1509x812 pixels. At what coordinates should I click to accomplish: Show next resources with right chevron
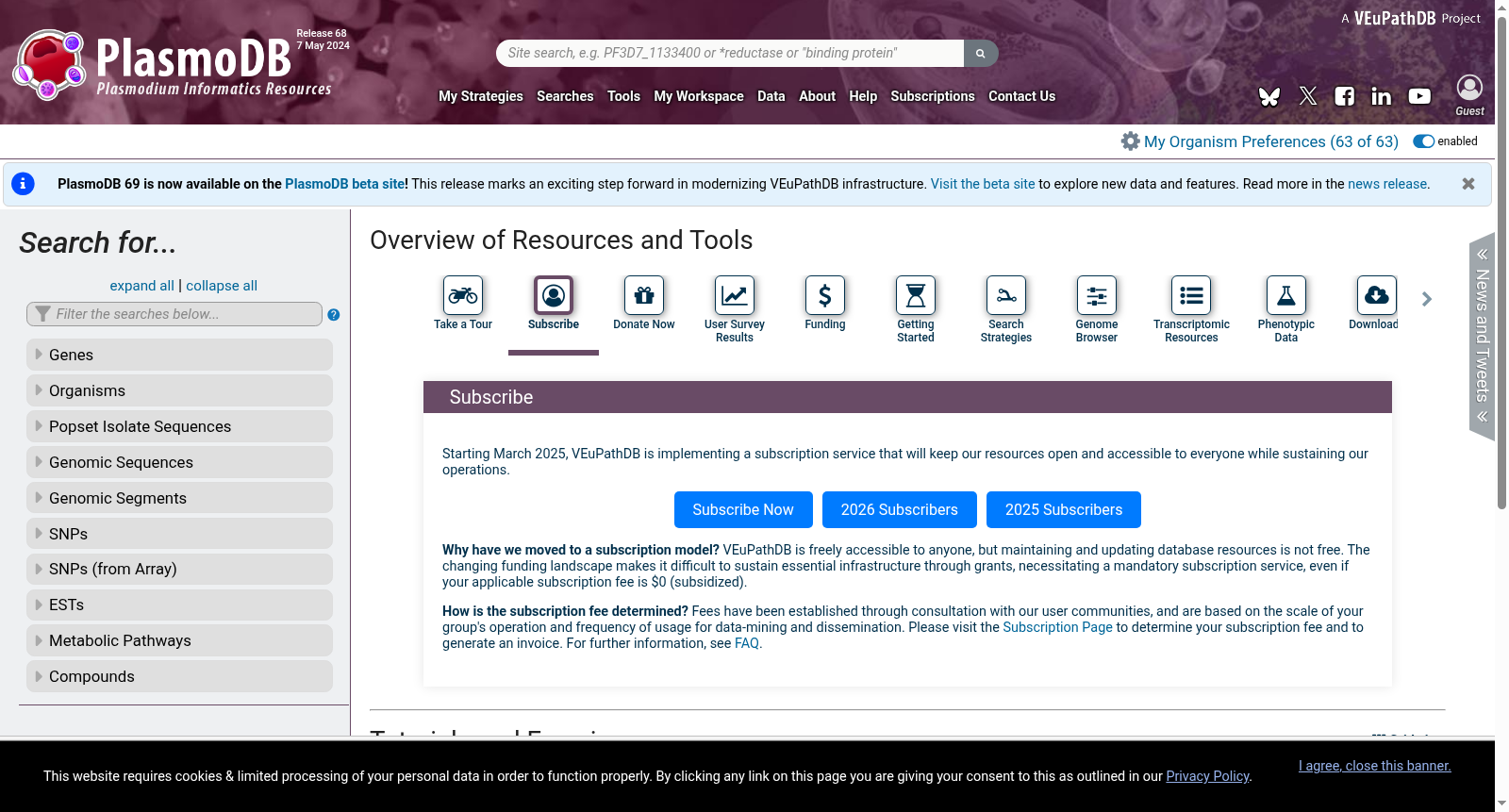pyautogui.click(x=1427, y=299)
